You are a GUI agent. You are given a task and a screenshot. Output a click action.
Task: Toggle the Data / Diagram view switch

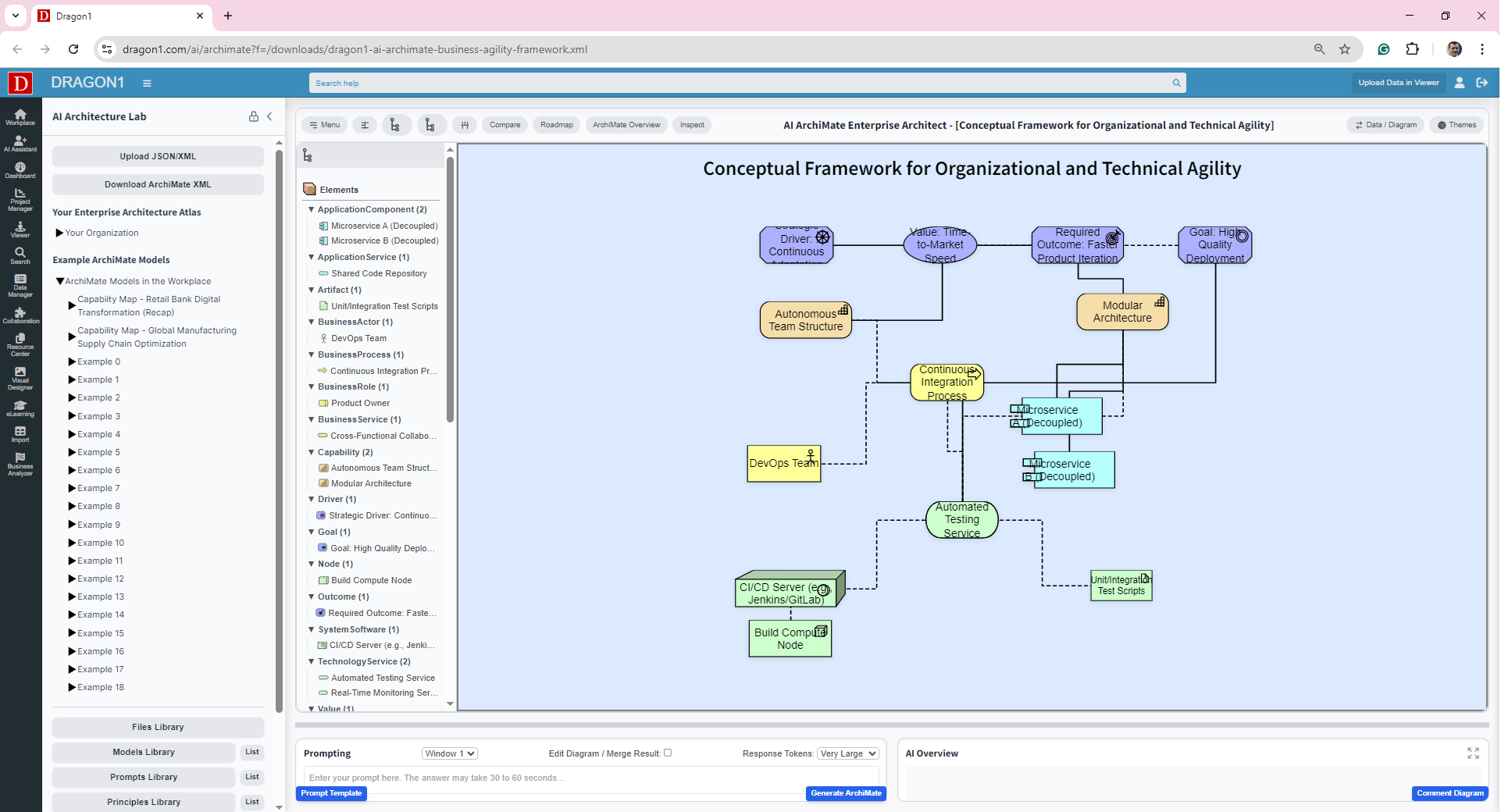(1386, 125)
